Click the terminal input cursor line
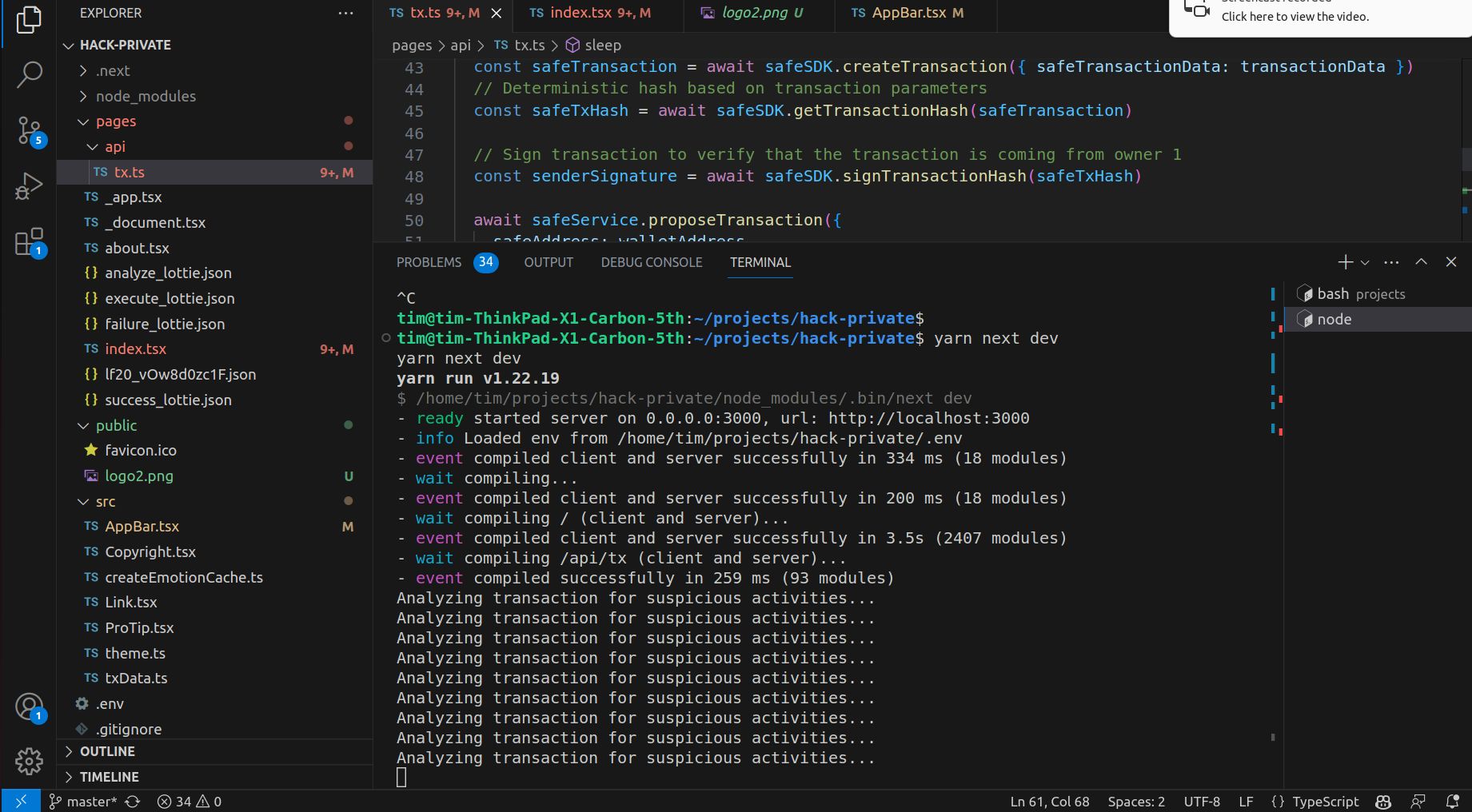 coord(401,777)
